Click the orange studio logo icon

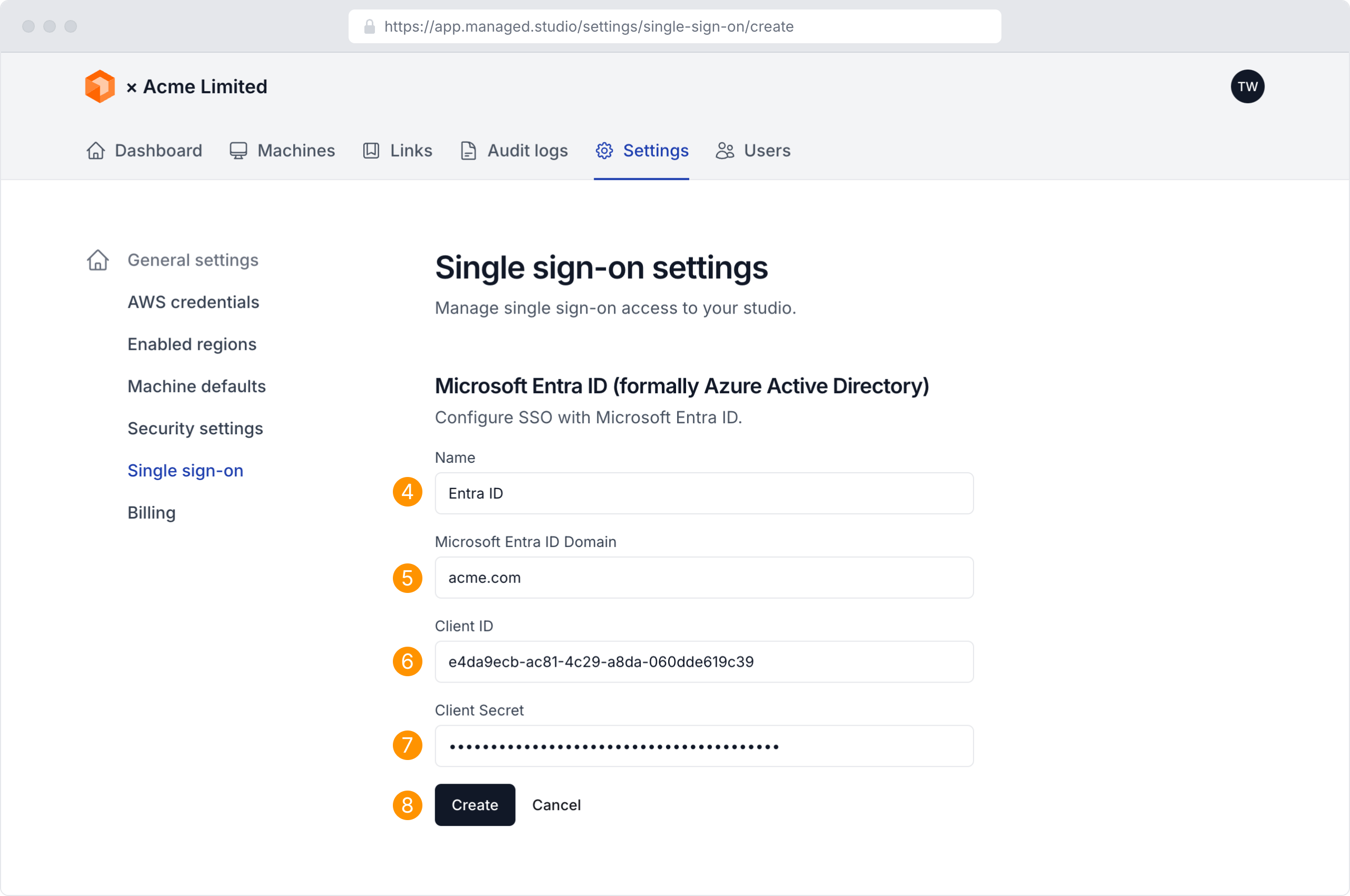(100, 87)
